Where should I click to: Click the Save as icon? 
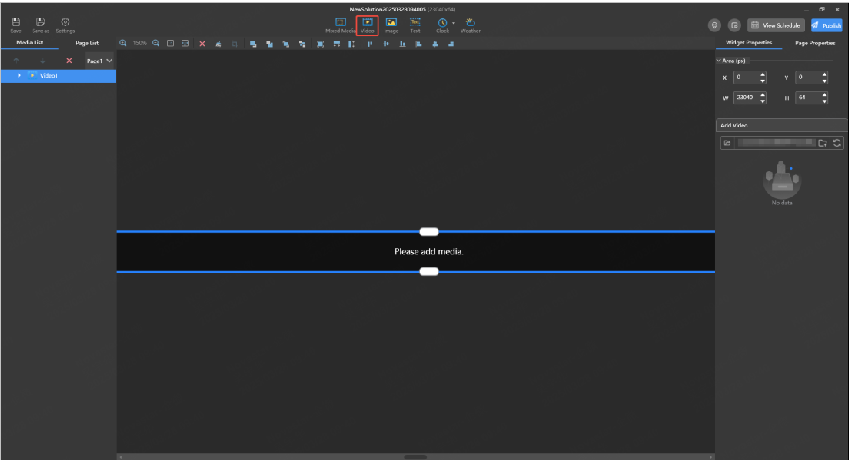[x=40, y=24]
